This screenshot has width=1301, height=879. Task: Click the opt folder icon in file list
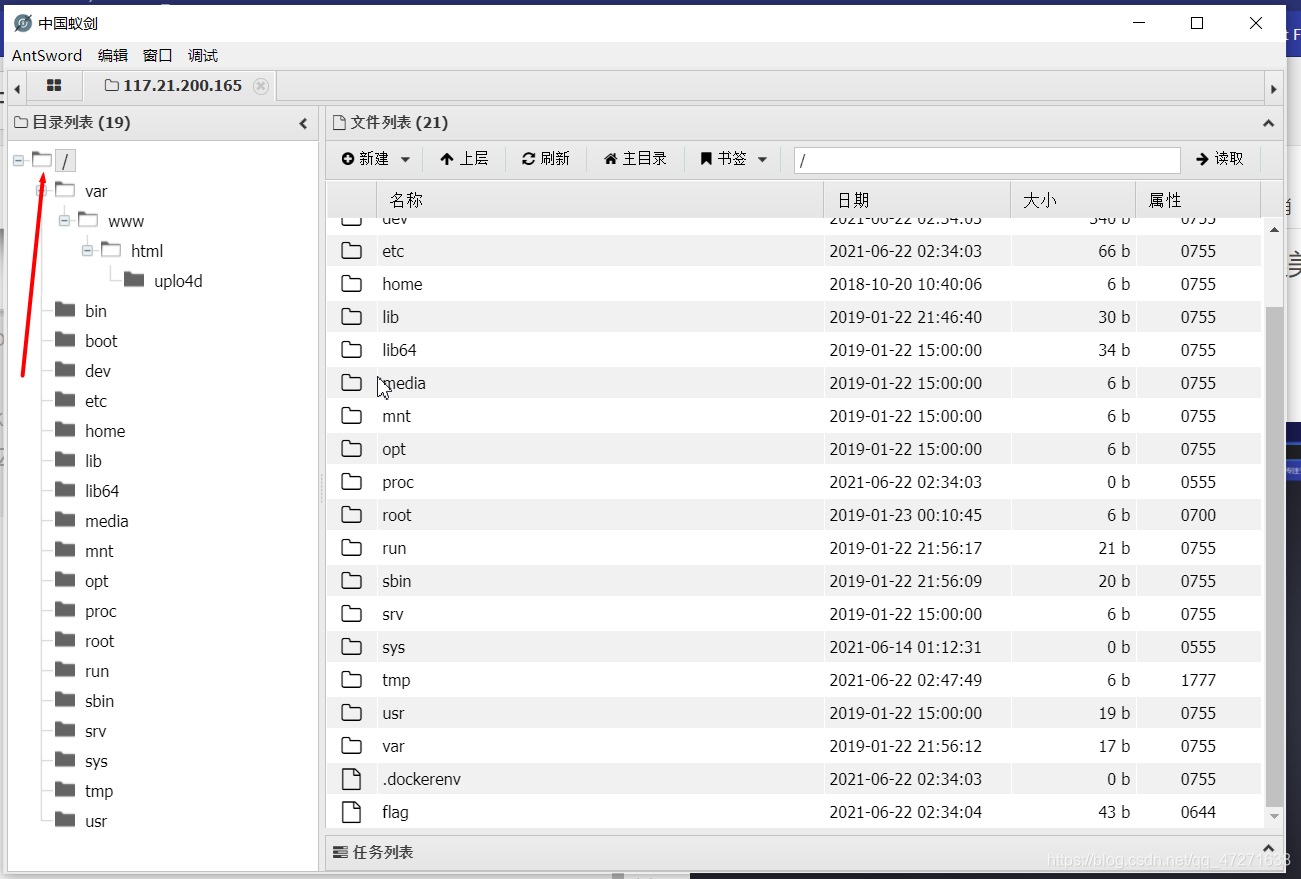pos(351,449)
